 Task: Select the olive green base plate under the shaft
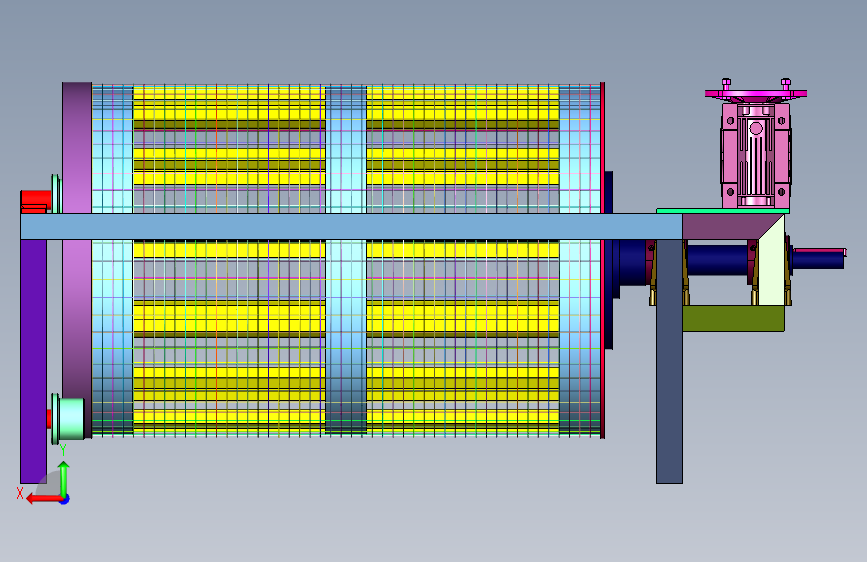click(733, 319)
